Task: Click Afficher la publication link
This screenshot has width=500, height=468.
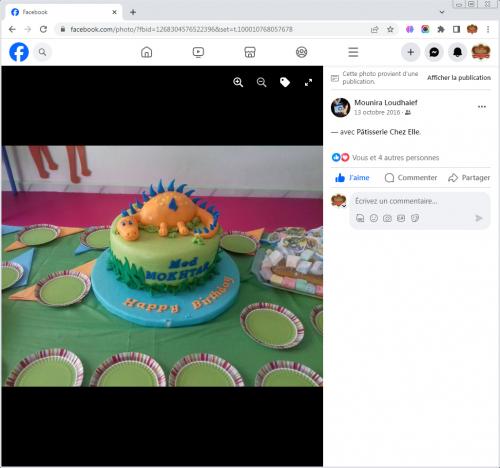Action: pos(459,77)
